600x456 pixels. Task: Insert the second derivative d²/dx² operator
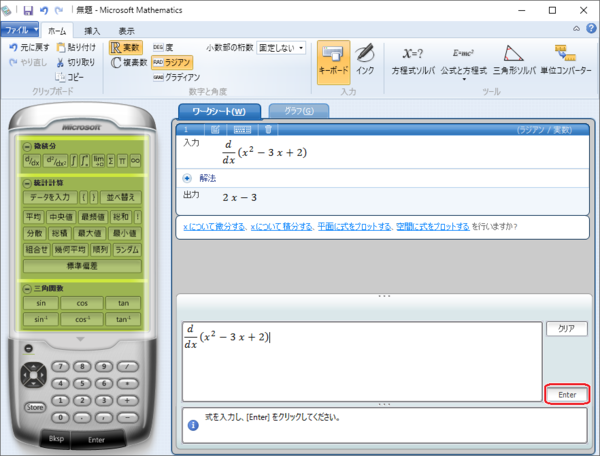[55, 161]
